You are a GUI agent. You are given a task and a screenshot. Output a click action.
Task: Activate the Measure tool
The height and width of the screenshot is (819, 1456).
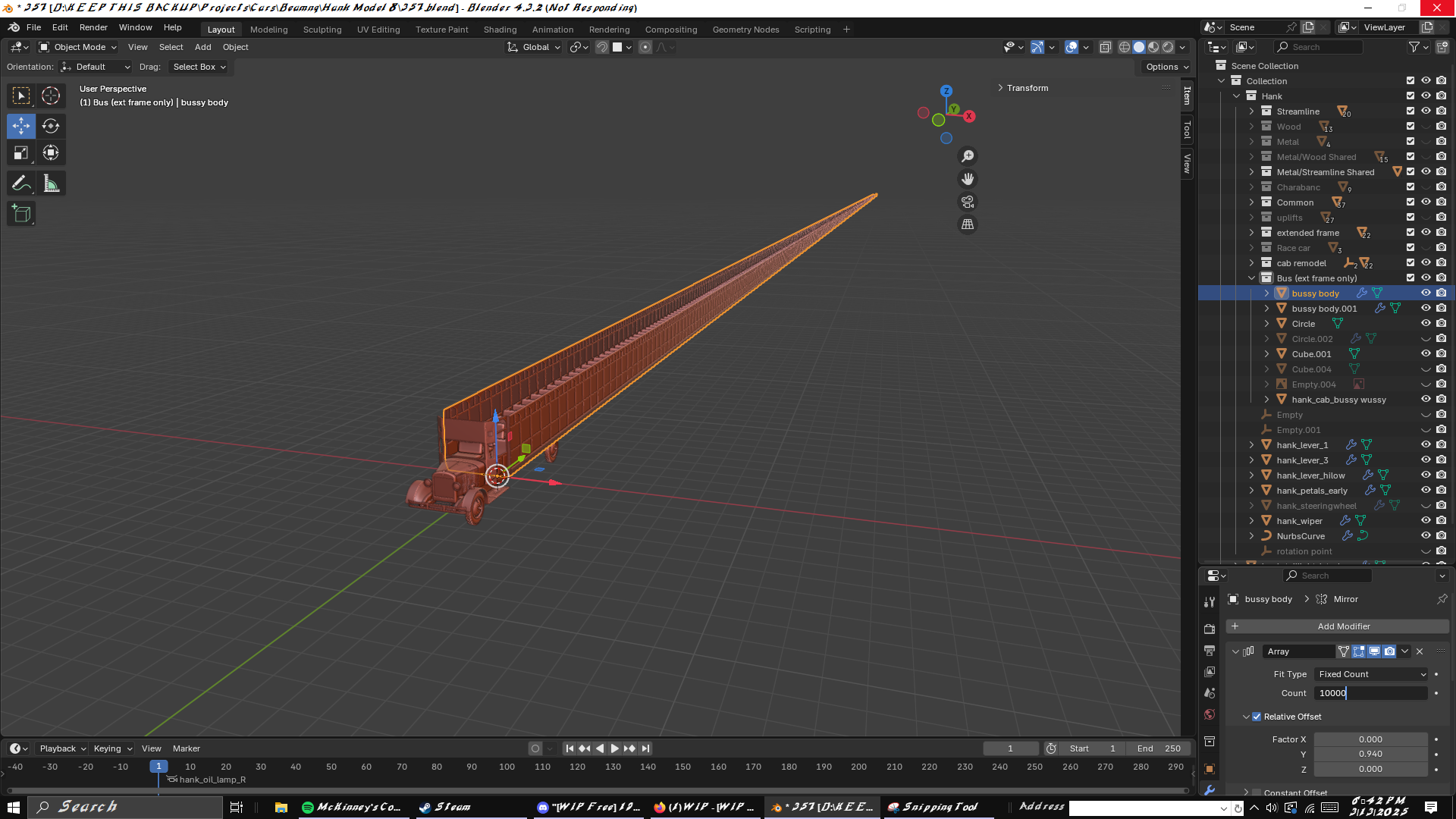(51, 184)
